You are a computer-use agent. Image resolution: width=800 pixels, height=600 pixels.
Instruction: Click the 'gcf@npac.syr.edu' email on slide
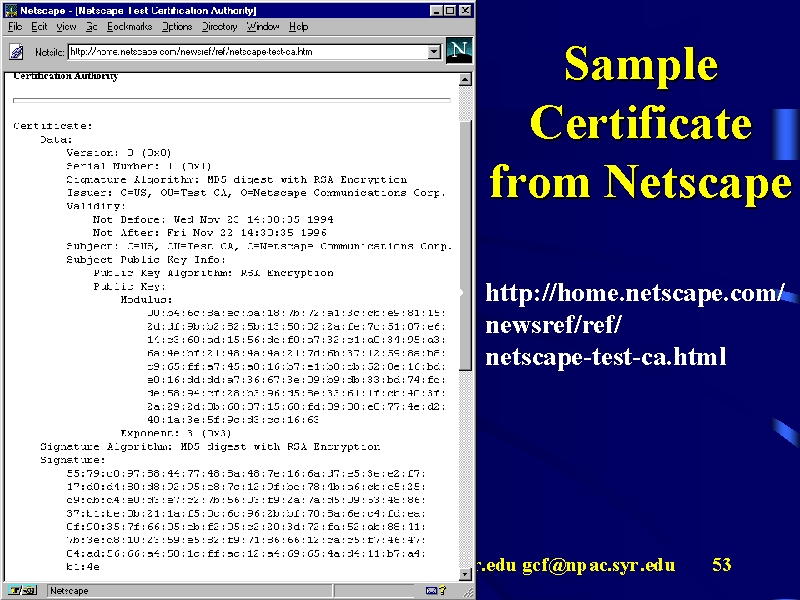[599, 565]
